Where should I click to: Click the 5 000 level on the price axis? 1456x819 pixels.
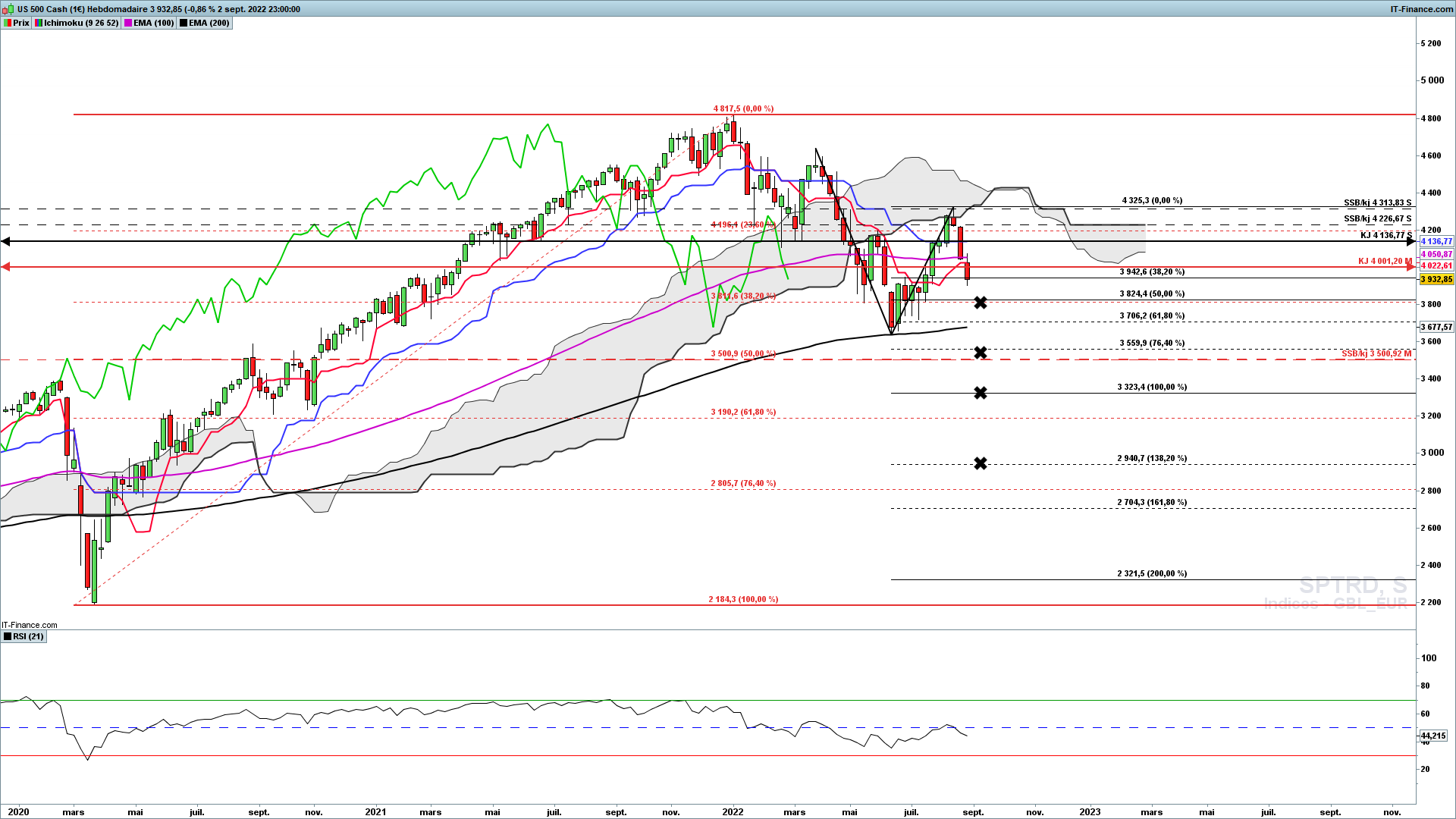click(x=1432, y=80)
